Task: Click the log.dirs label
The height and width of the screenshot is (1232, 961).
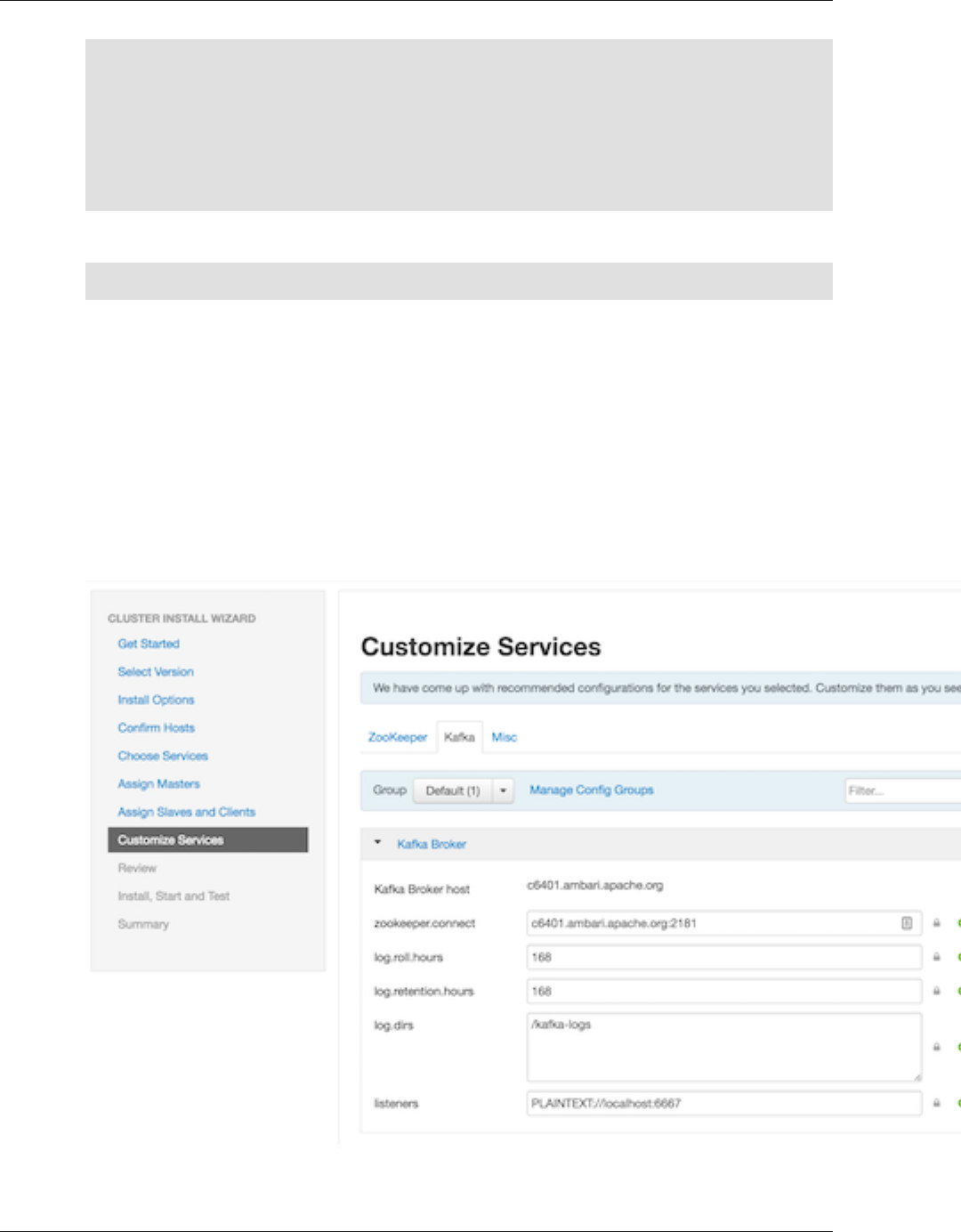Action: 394,1025
